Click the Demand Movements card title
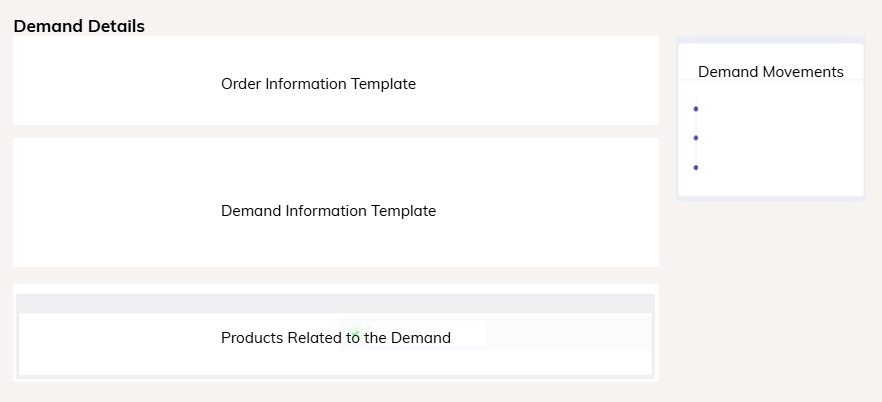This screenshot has width=882, height=402. [770, 72]
